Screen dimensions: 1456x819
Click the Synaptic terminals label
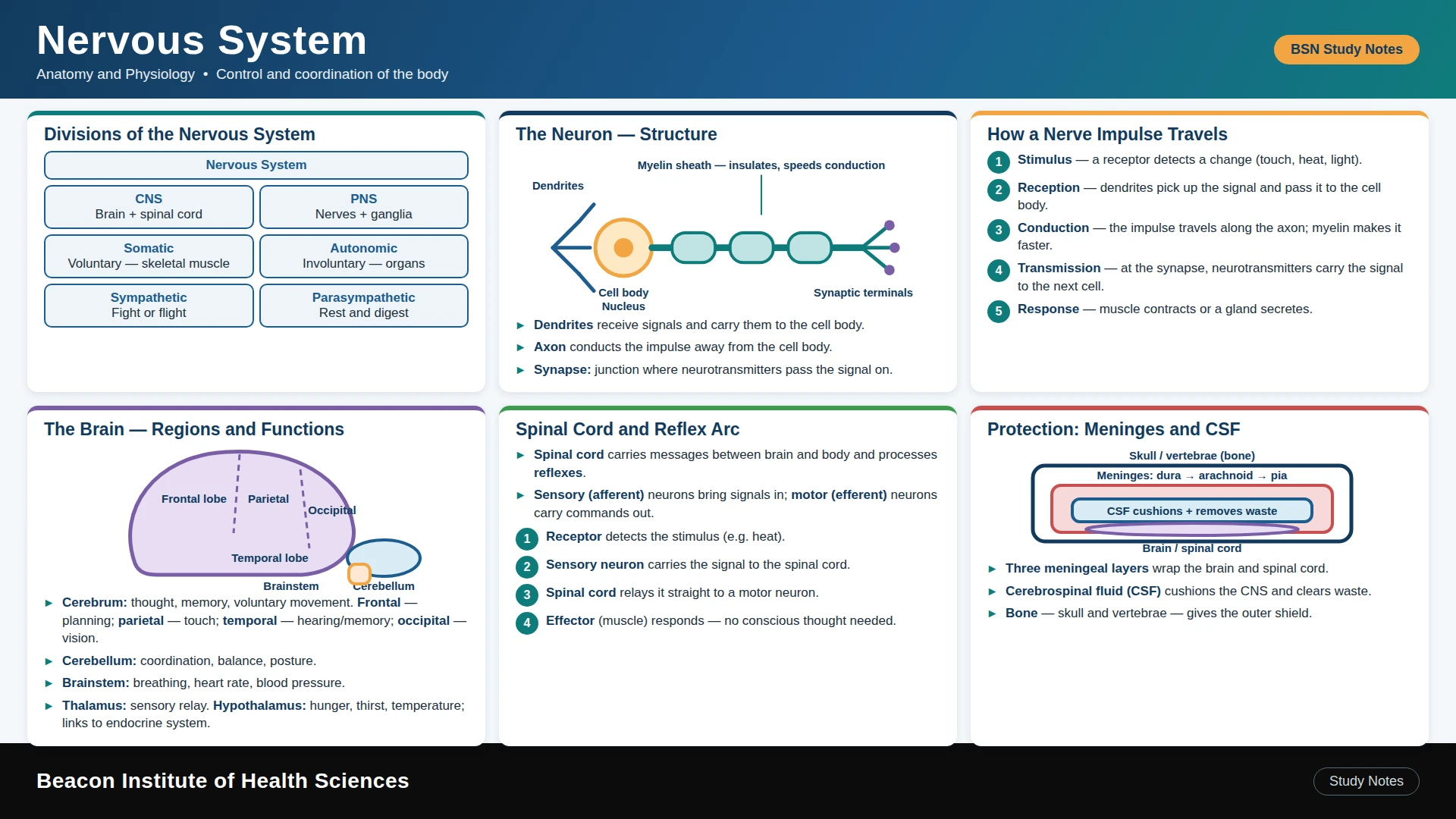pyautogui.click(x=863, y=293)
